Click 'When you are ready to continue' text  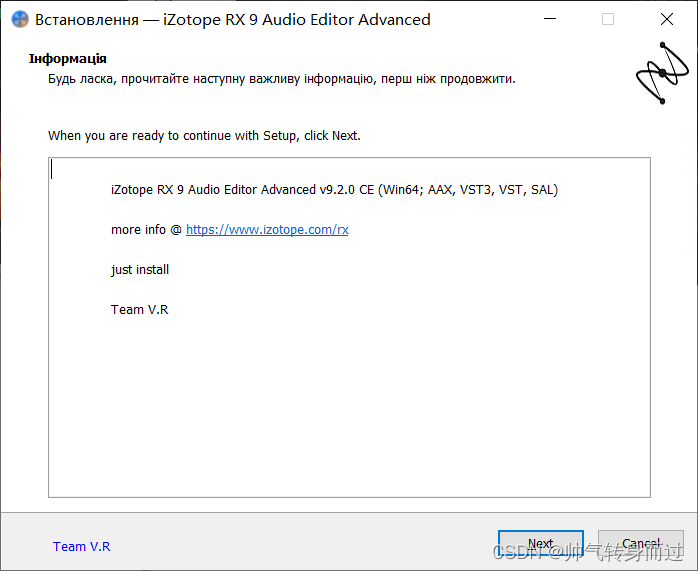click(x=204, y=136)
